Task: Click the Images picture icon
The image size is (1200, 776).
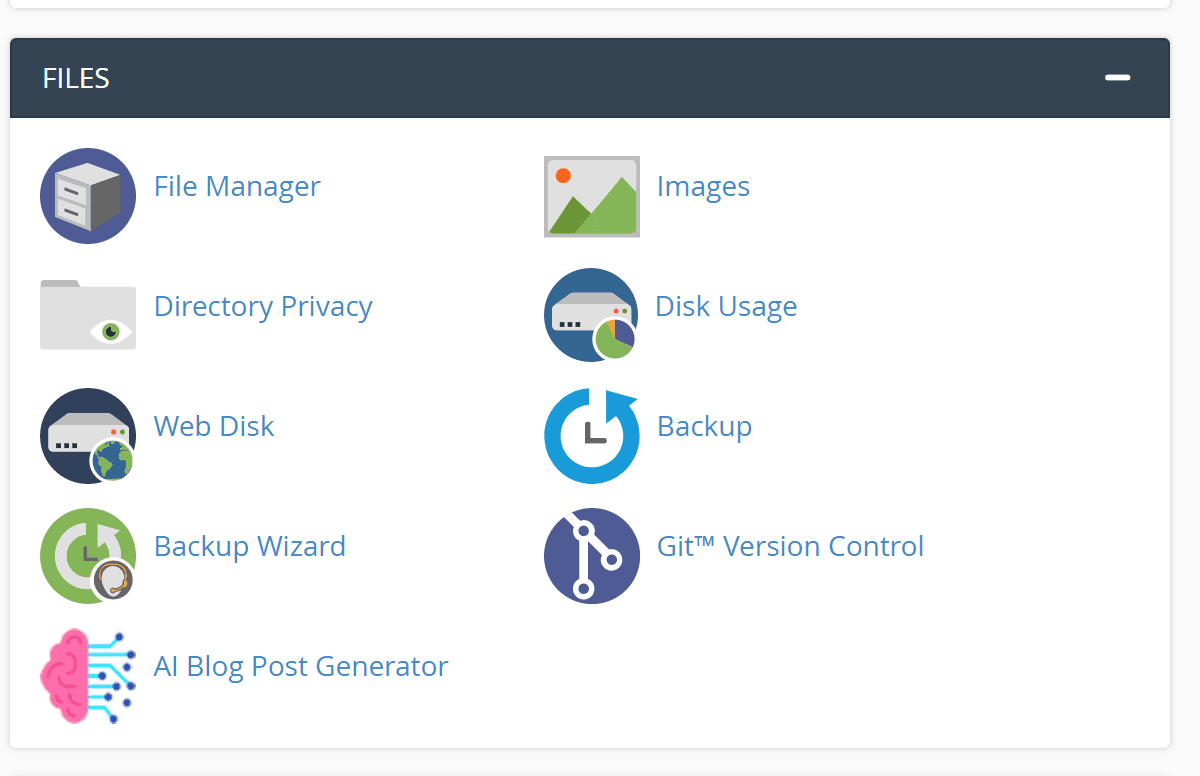Action: click(591, 196)
